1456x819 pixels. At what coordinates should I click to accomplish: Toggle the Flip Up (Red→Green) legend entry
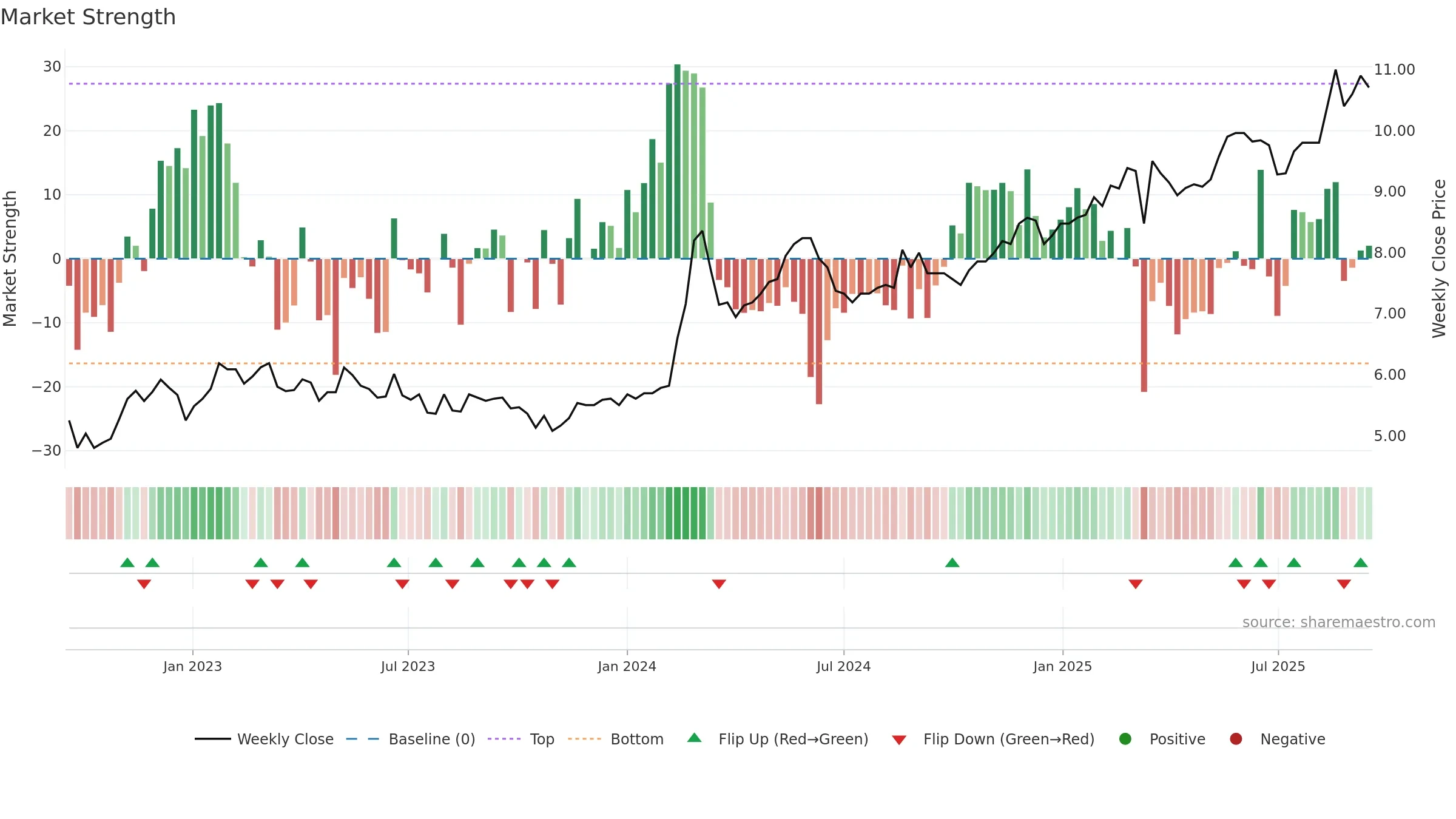click(778, 739)
